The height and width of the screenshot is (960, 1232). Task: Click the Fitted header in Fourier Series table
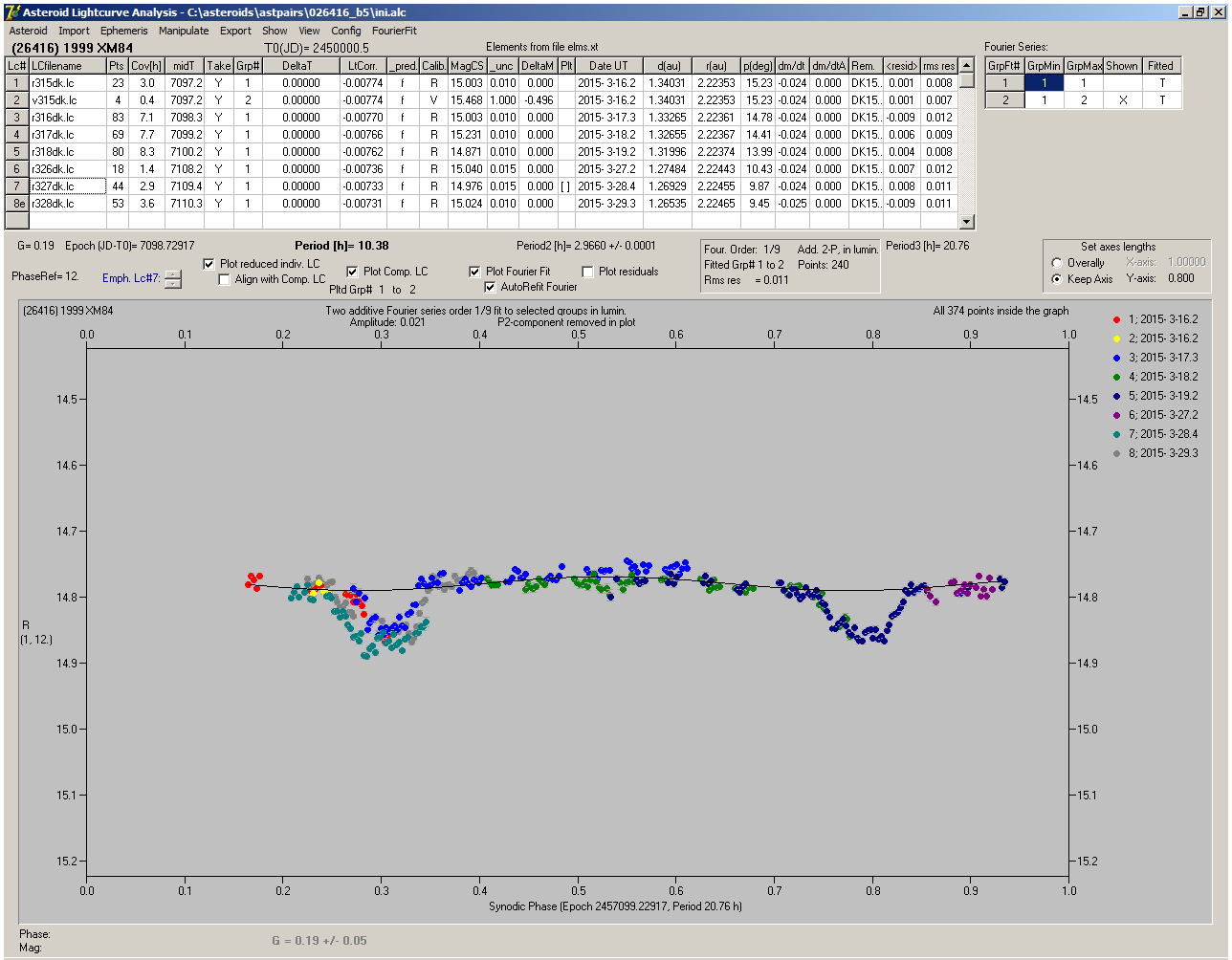(1161, 66)
